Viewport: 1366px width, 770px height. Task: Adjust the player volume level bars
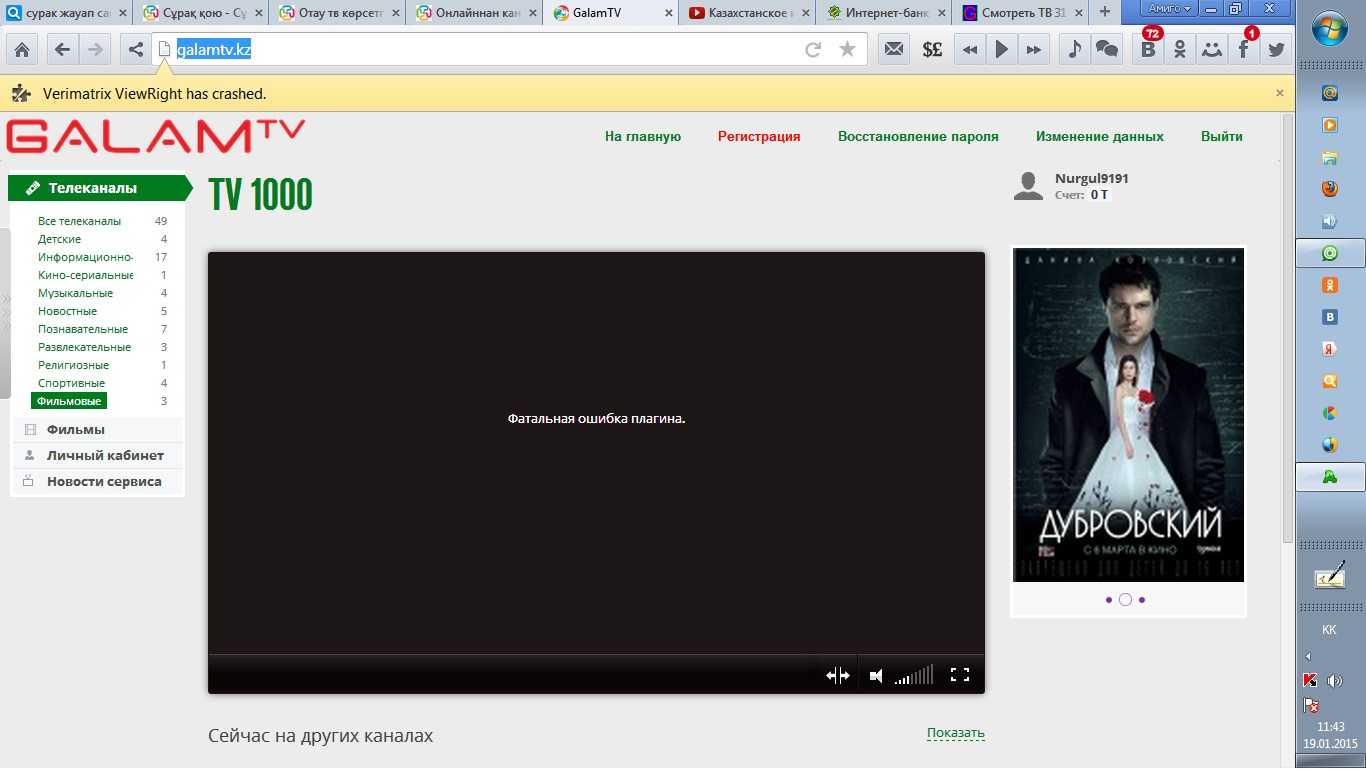tap(914, 676)
